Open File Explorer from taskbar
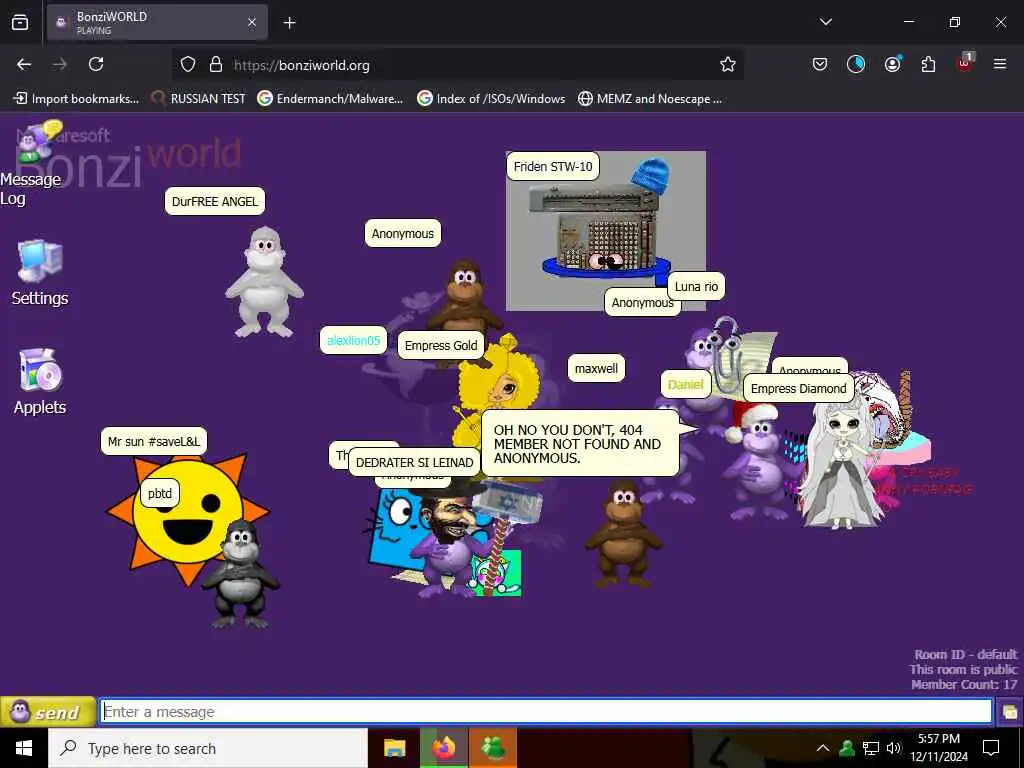This screenshot has width=1024, height=768. tap(394, 748)
